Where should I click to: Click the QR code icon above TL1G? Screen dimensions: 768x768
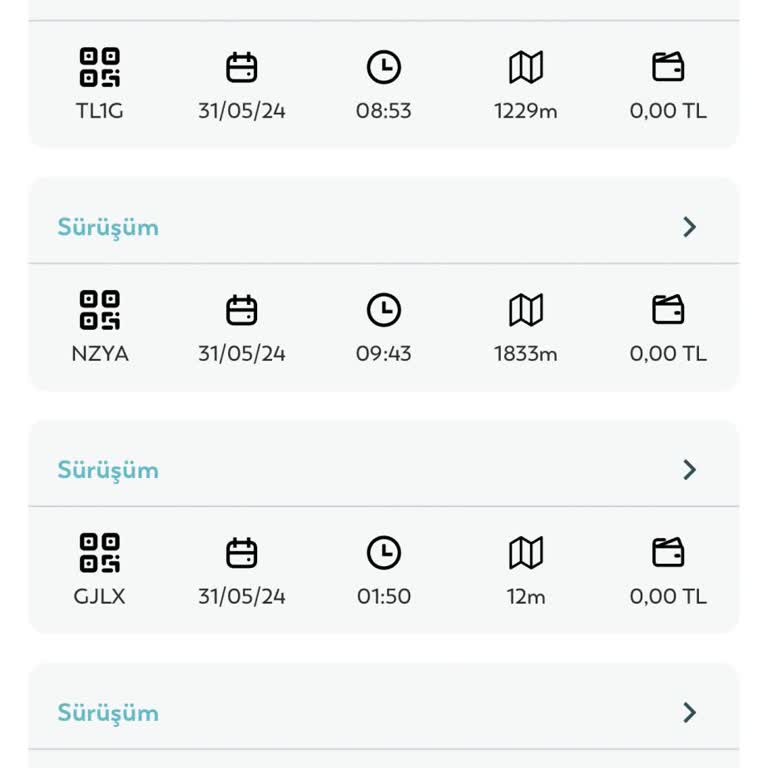pos(99,68)
